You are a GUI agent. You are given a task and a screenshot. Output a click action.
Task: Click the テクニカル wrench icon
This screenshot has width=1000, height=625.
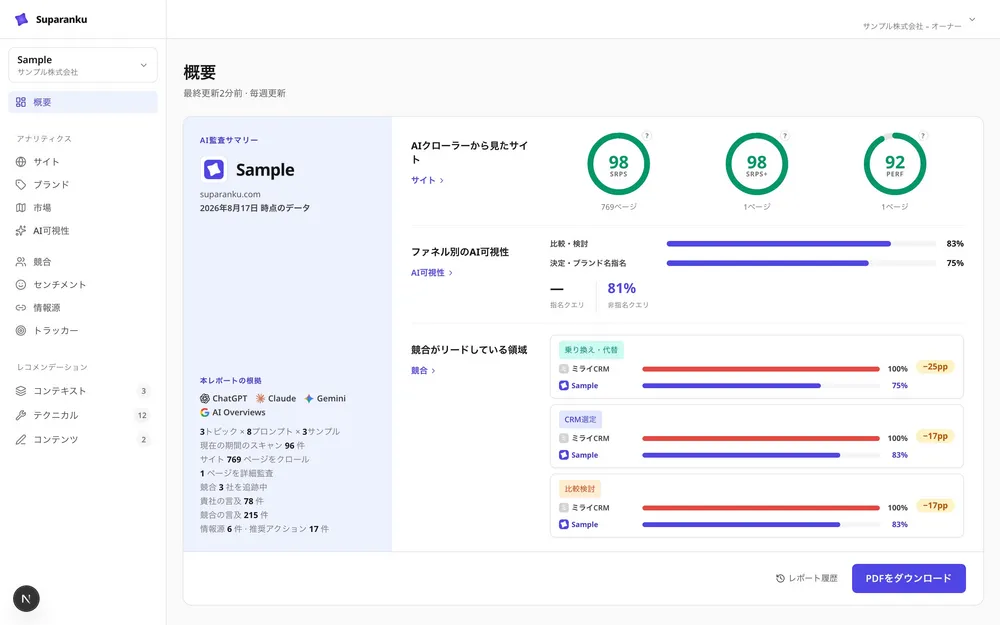click(x=21, y=415)
